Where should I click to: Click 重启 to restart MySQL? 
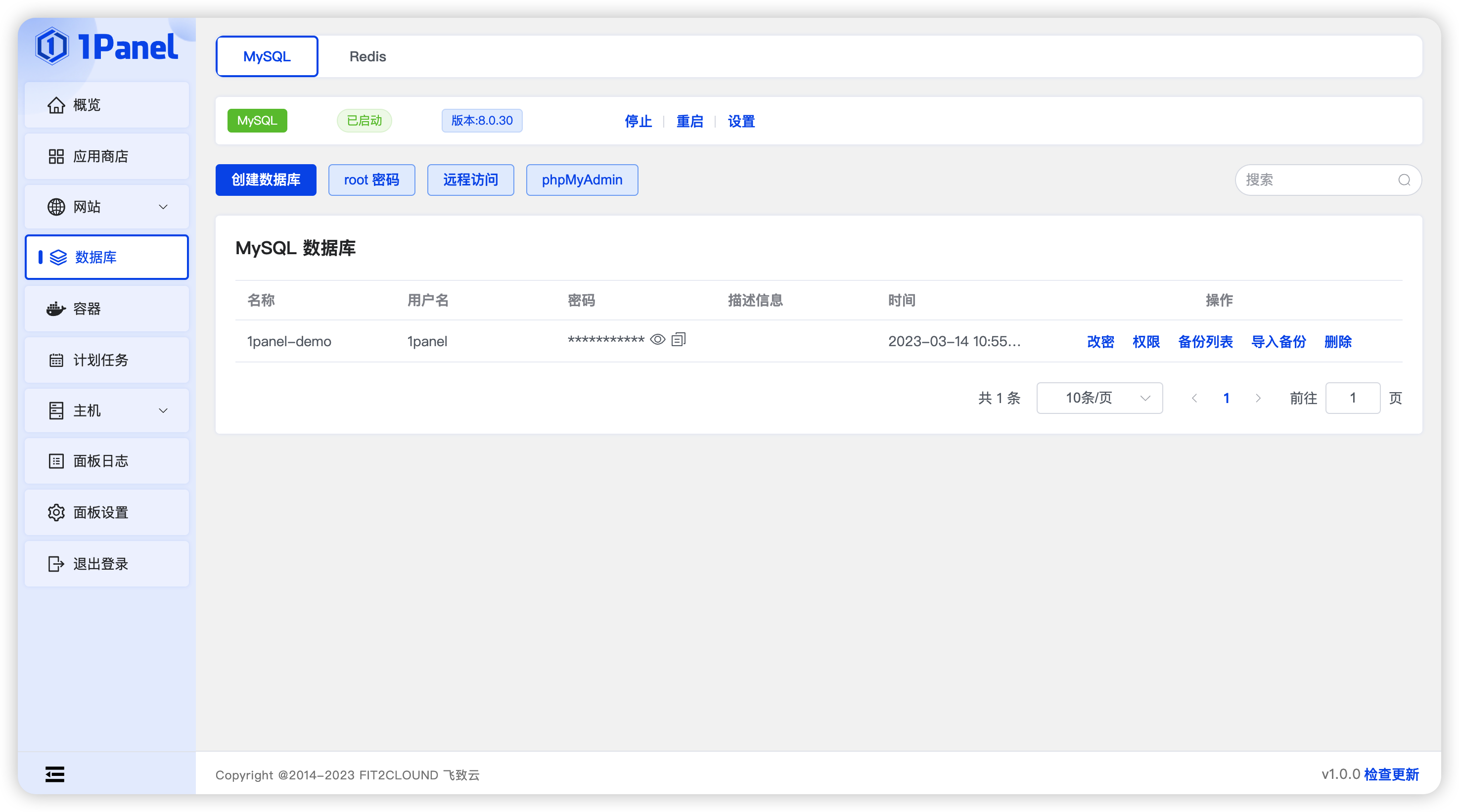pyautogui.click(x=690, y=121)
